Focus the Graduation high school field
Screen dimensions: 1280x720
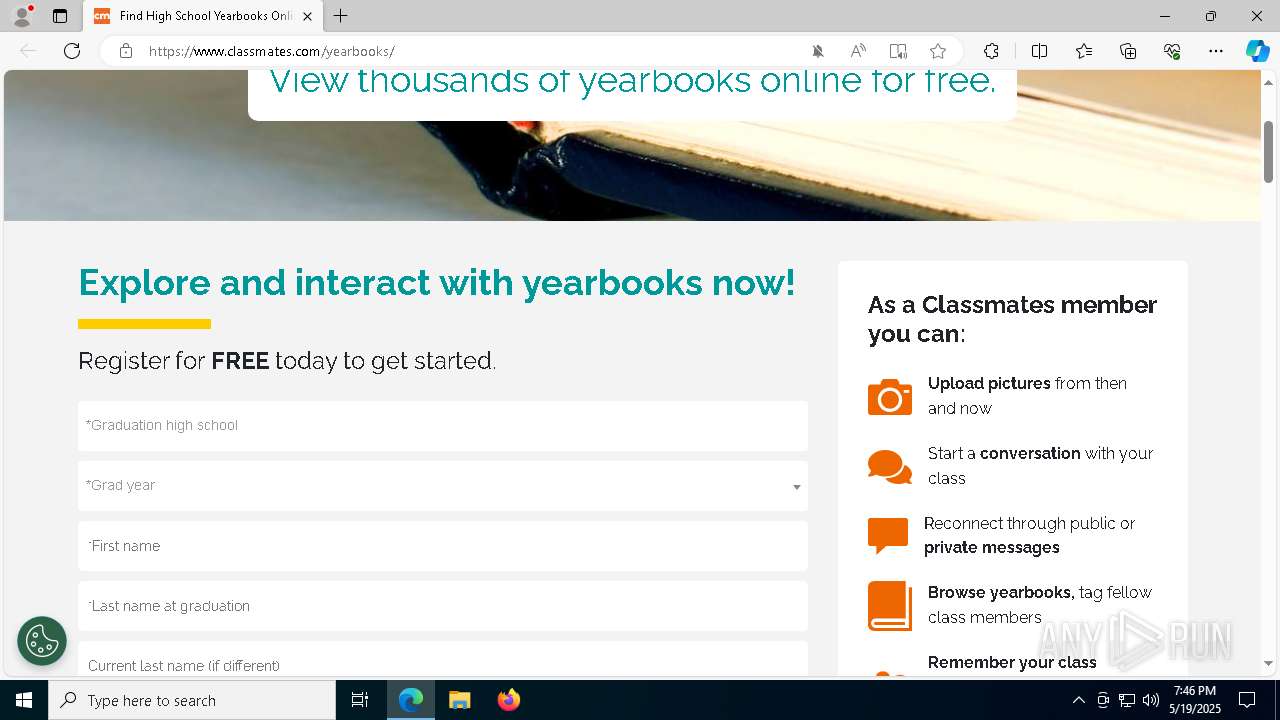tap(443, 426)
